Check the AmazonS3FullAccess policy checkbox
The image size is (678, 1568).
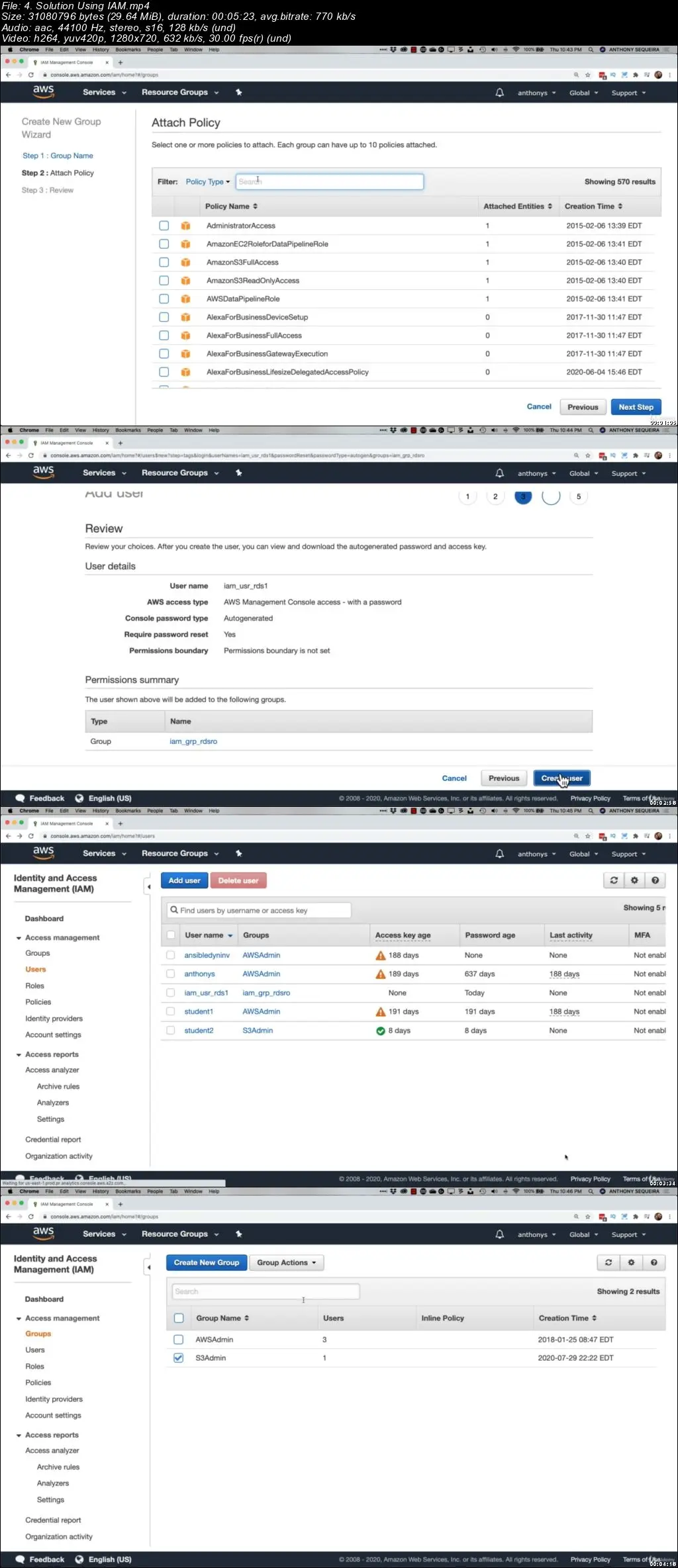[164, 262]
